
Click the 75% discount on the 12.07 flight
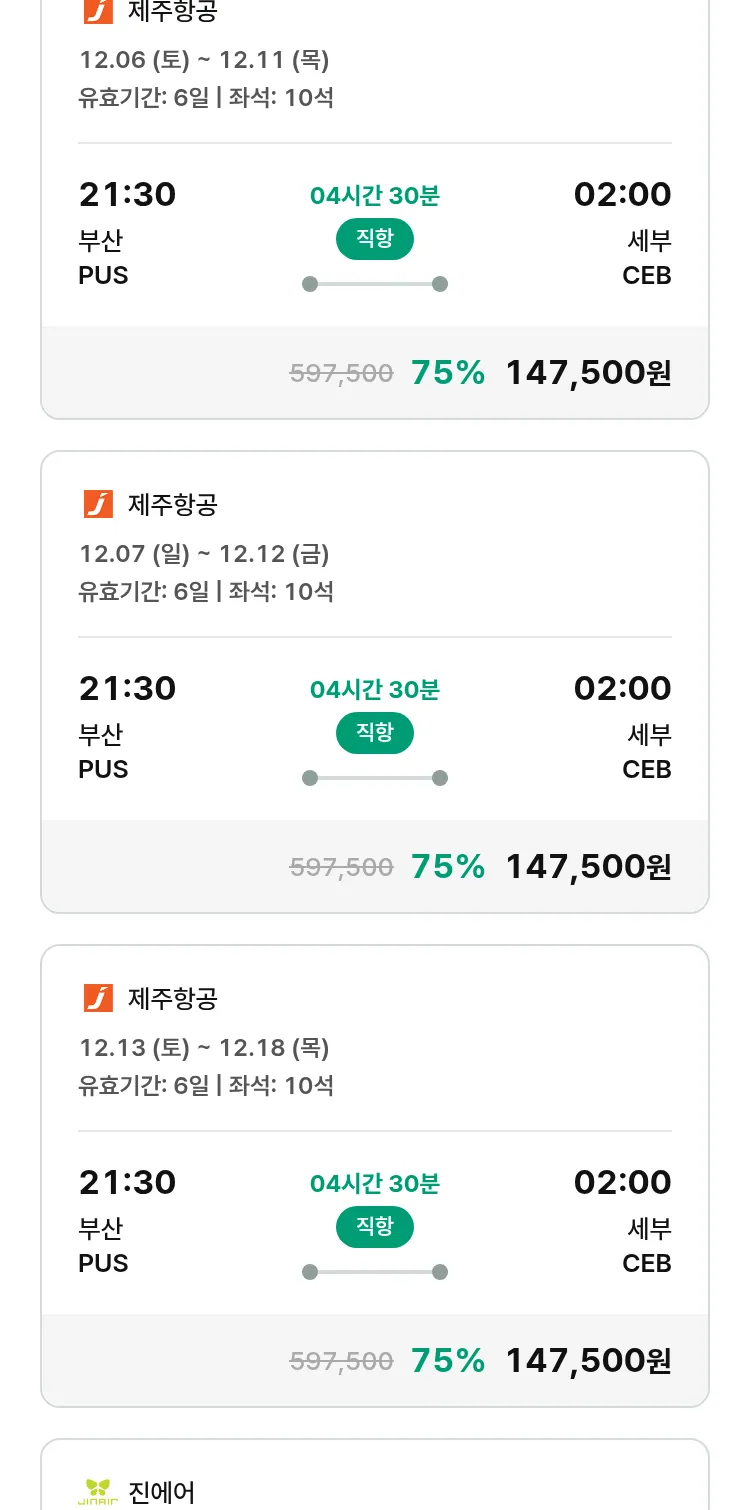click(x=448, y=867)
